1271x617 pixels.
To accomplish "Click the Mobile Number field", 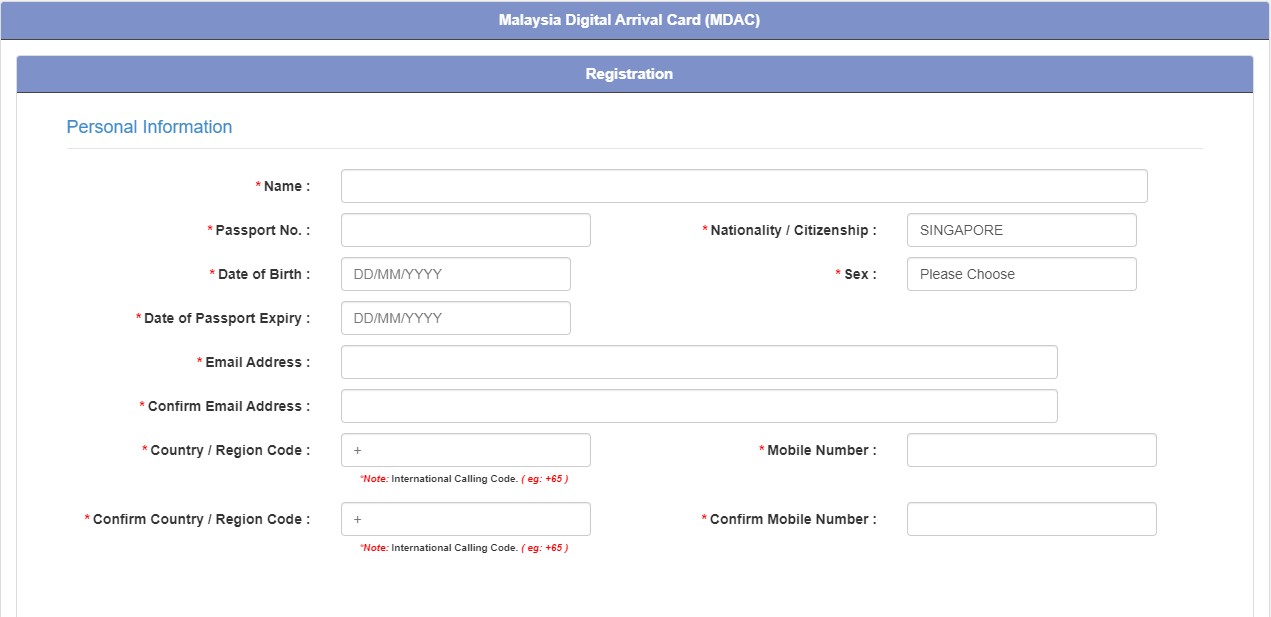I will [x=1032, y=450].
